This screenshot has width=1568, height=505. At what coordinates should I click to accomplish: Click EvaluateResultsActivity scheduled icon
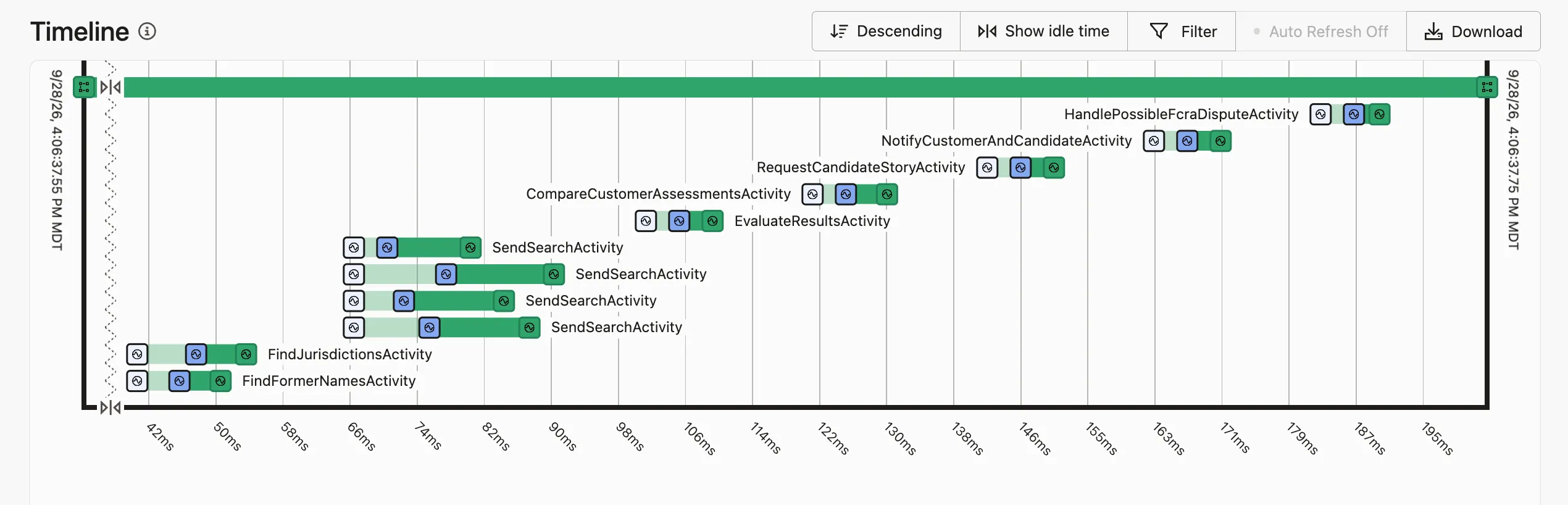[x=646, y=221]
